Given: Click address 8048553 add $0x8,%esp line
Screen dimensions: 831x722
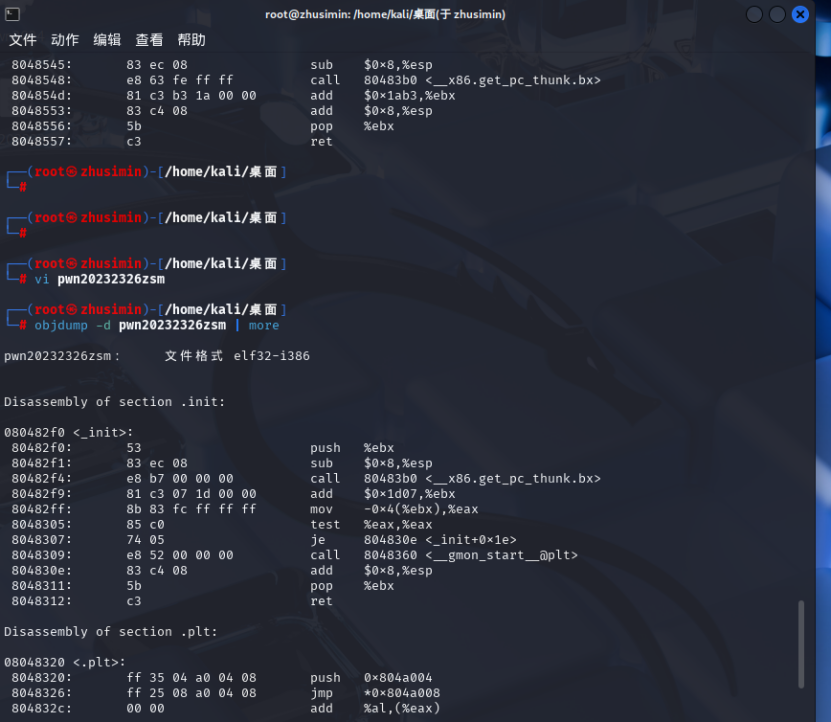Looking at the screenshot, I should pos(222,111).
